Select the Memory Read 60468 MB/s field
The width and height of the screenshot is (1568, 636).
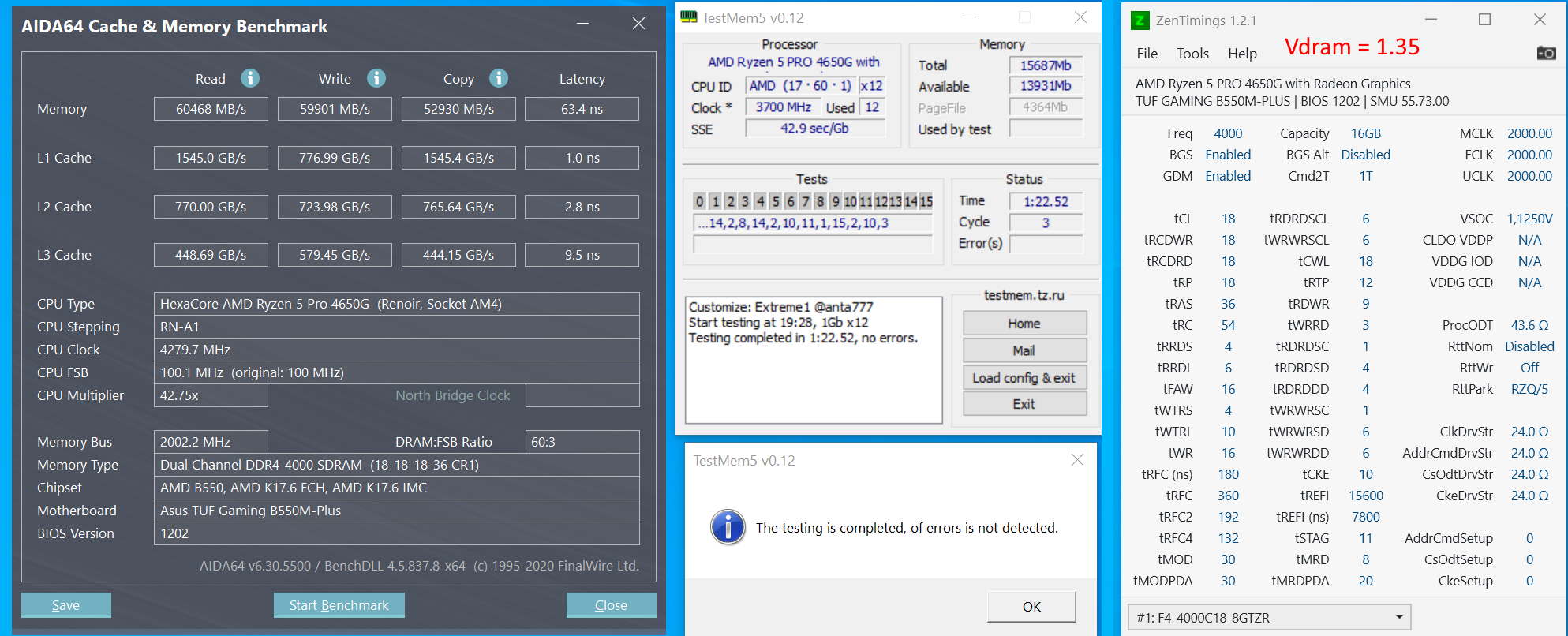click(x=211, y=109)
